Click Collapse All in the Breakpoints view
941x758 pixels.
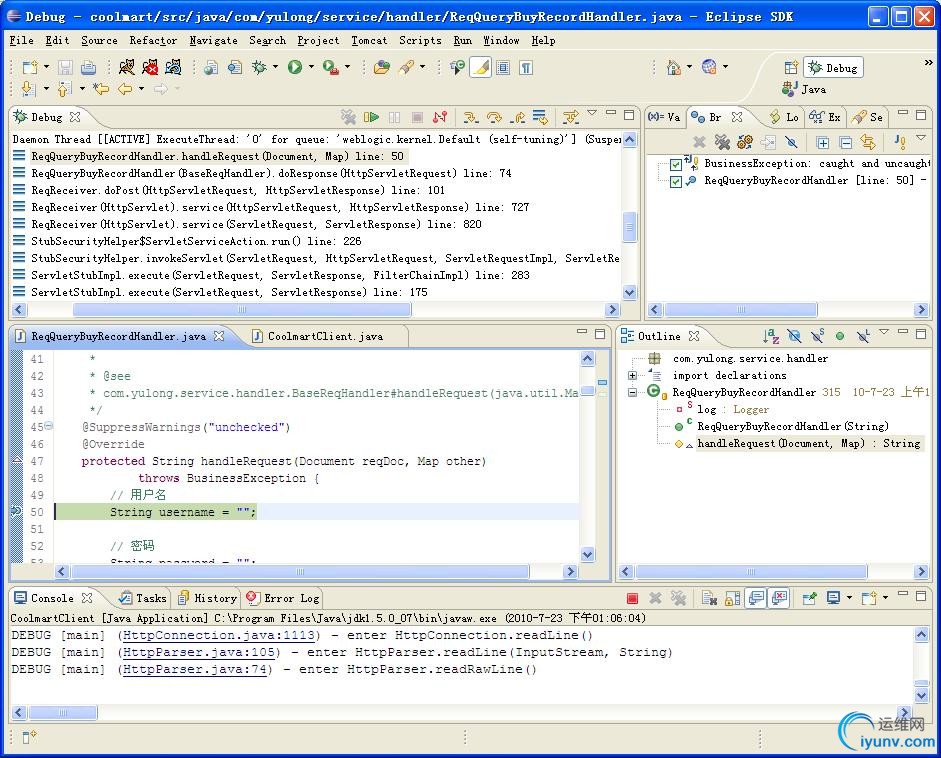point(846,142)
